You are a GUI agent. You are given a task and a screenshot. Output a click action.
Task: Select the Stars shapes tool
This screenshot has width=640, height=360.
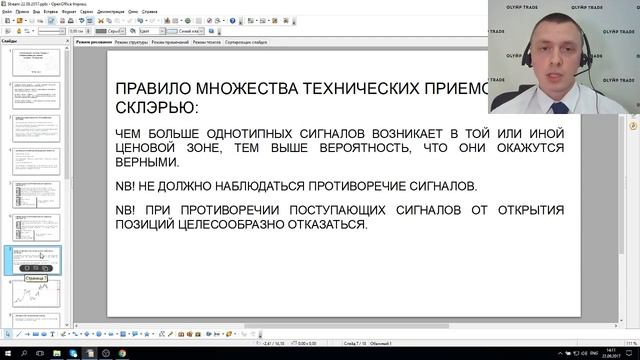147,334
